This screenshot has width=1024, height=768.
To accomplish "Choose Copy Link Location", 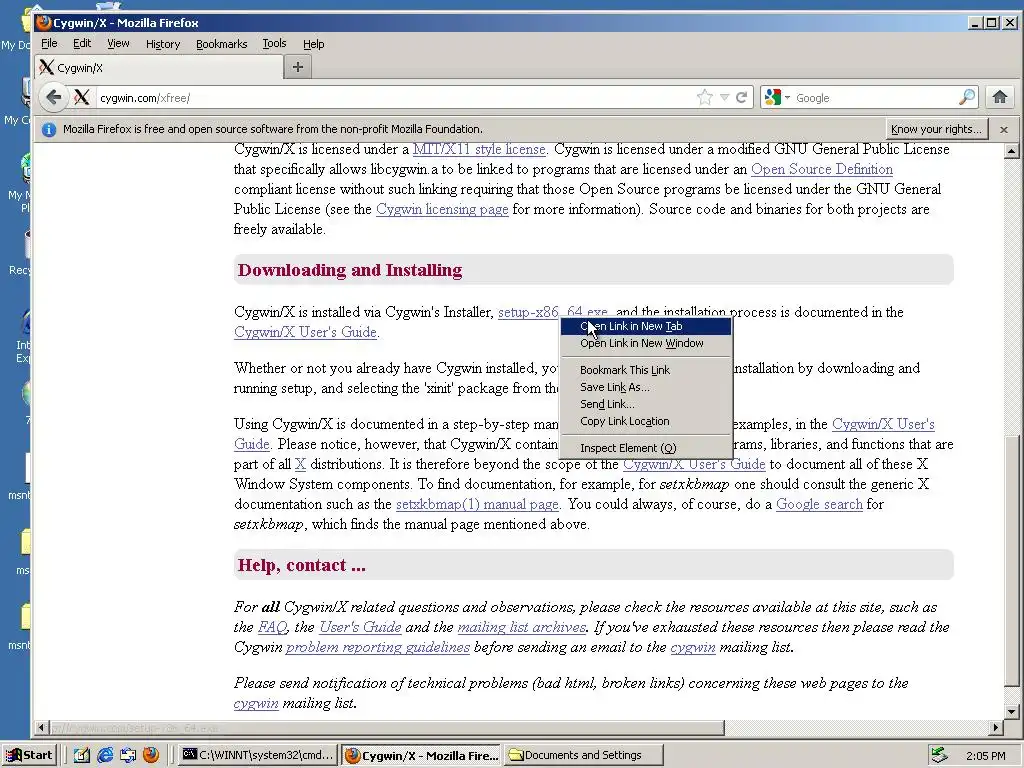I will point(646,421).
